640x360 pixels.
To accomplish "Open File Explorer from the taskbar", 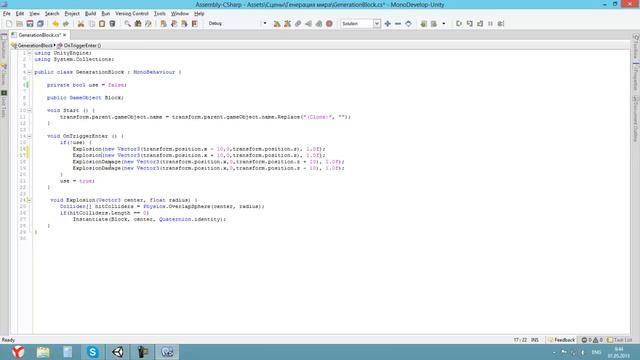I will pos(43,352).
